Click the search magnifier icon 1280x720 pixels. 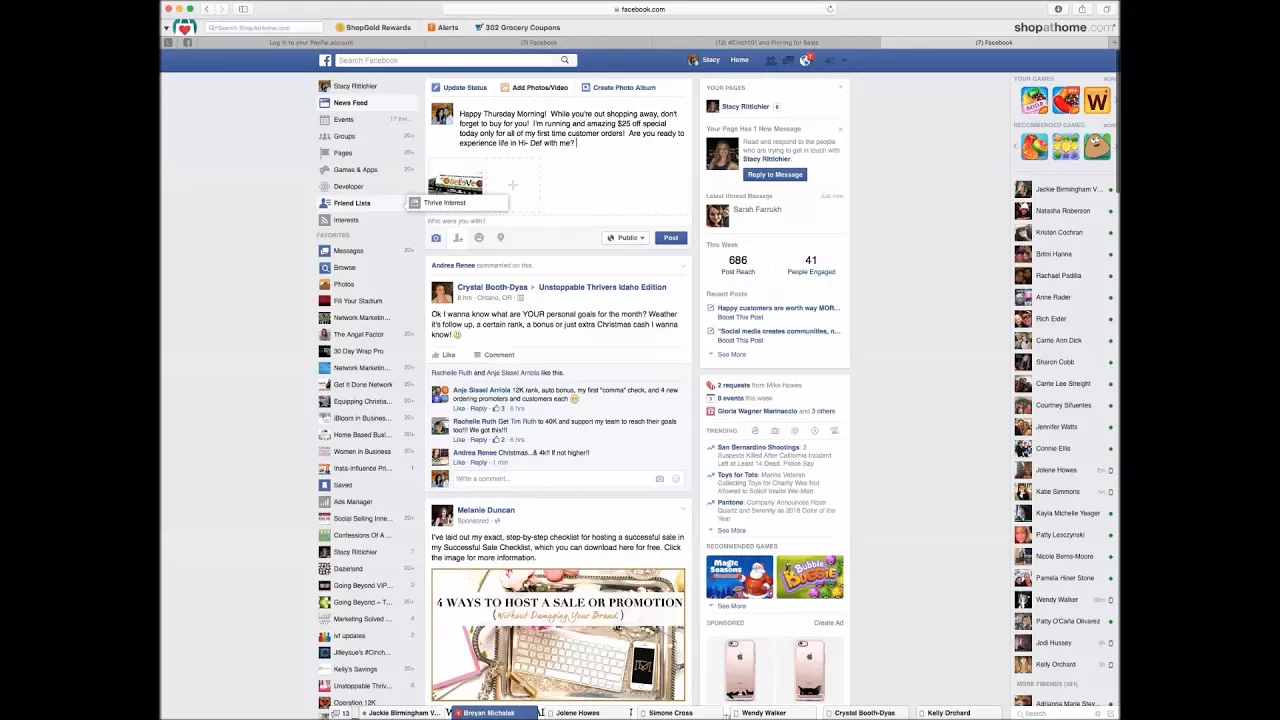565,60
